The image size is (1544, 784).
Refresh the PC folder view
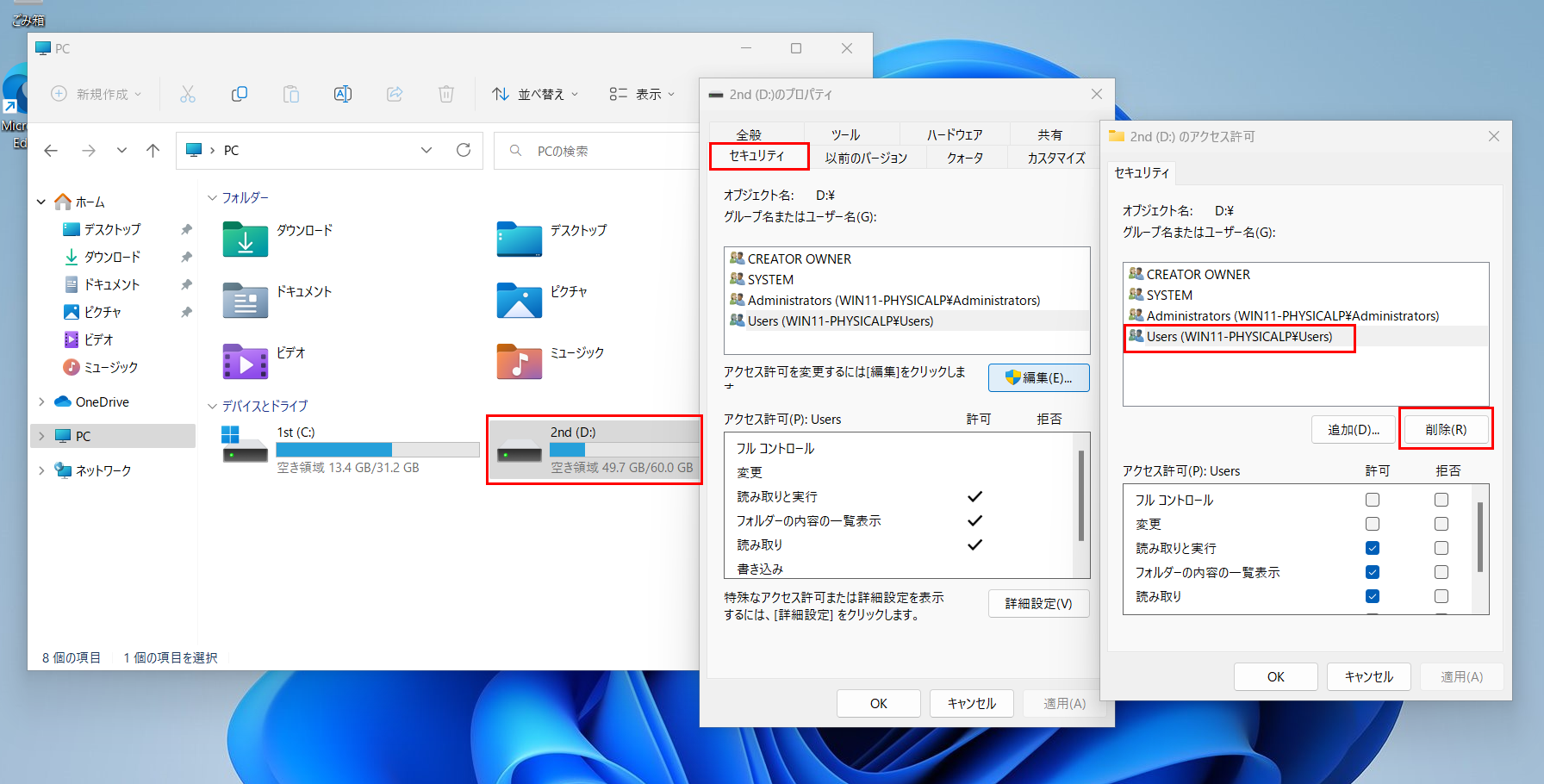[464, 150]
